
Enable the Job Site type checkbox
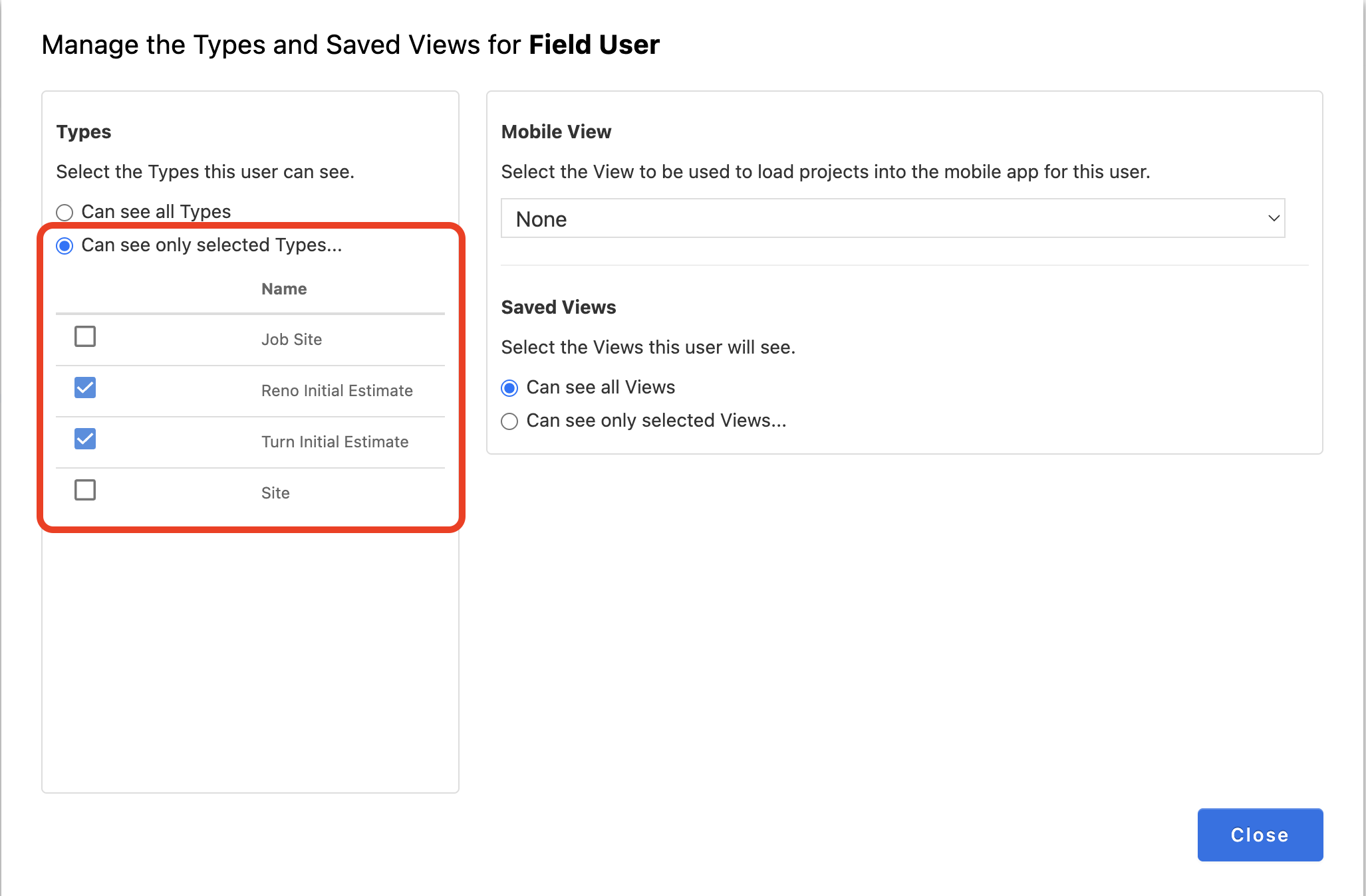coord(85,337)
